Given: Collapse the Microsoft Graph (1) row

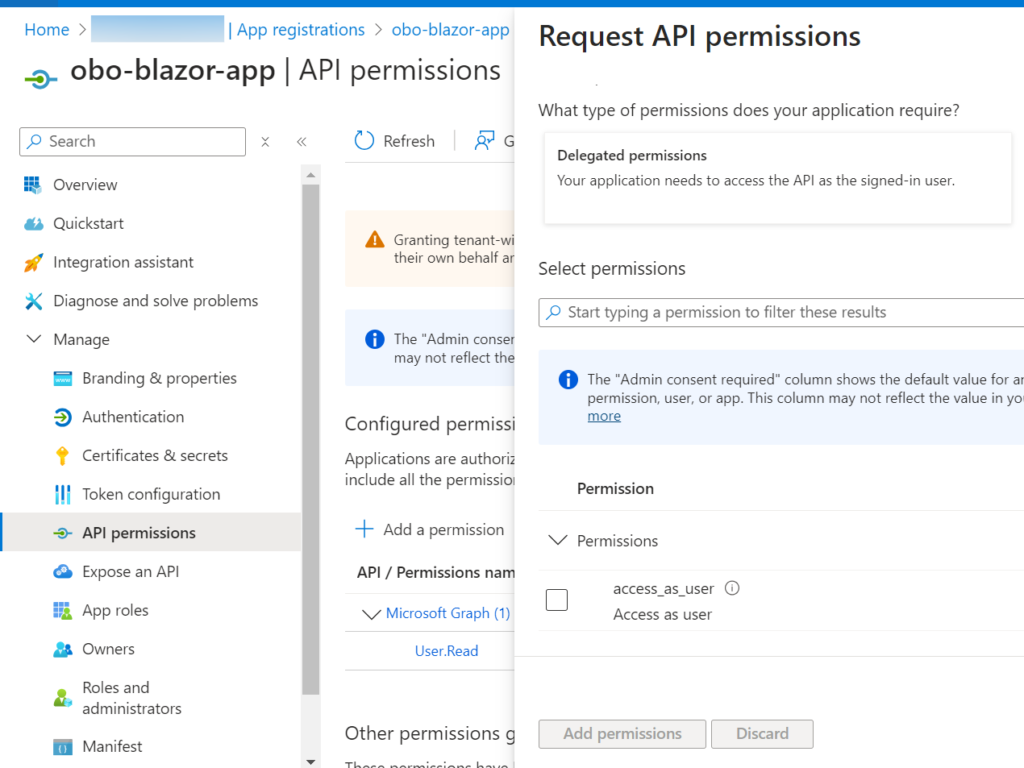Looking at the screenshot, I should tap(371, 614).
